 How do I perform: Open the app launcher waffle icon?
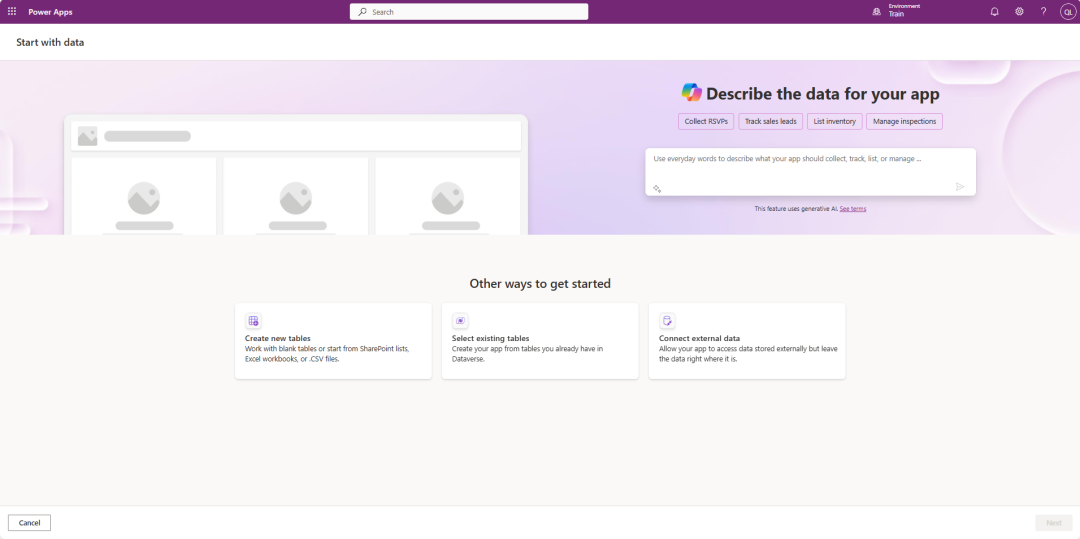click(12, 12)
